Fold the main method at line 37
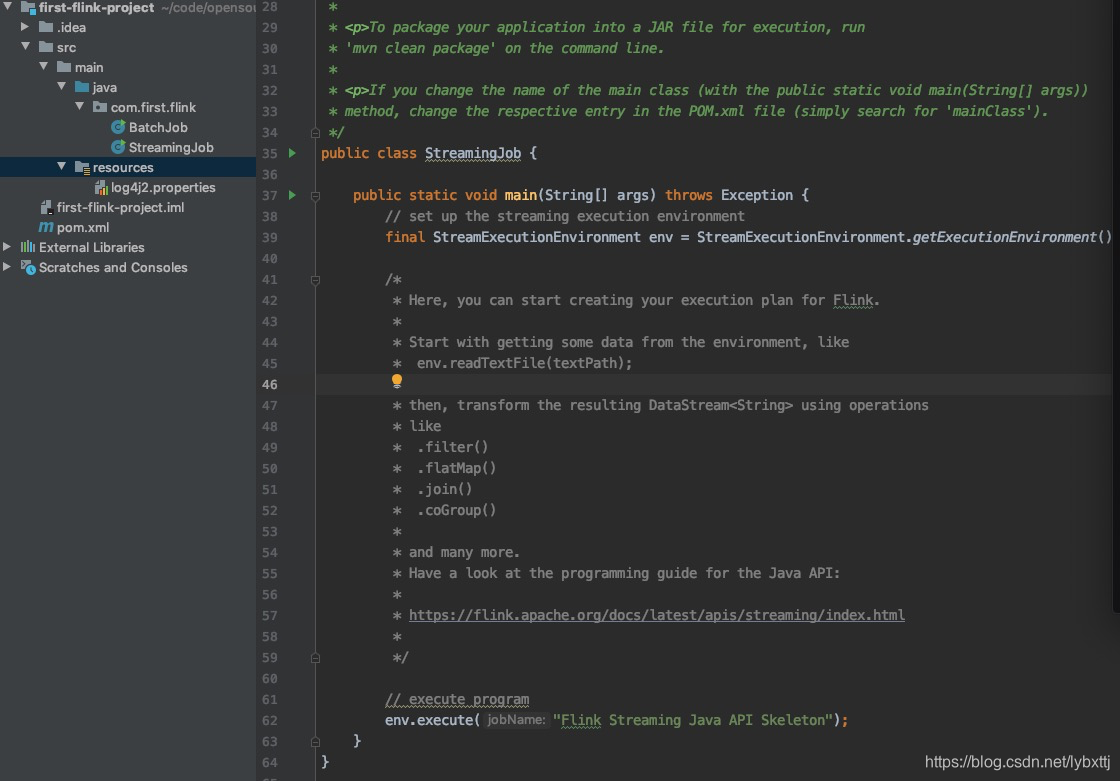 coord(315,196)
